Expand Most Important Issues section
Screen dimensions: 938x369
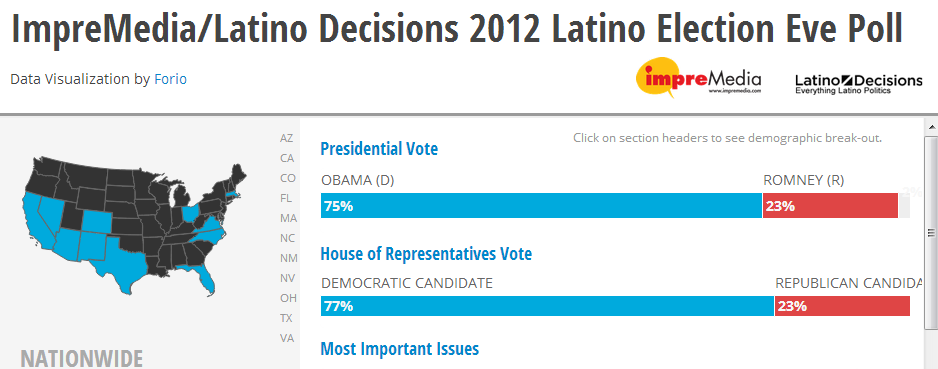(x=400, y=348)
